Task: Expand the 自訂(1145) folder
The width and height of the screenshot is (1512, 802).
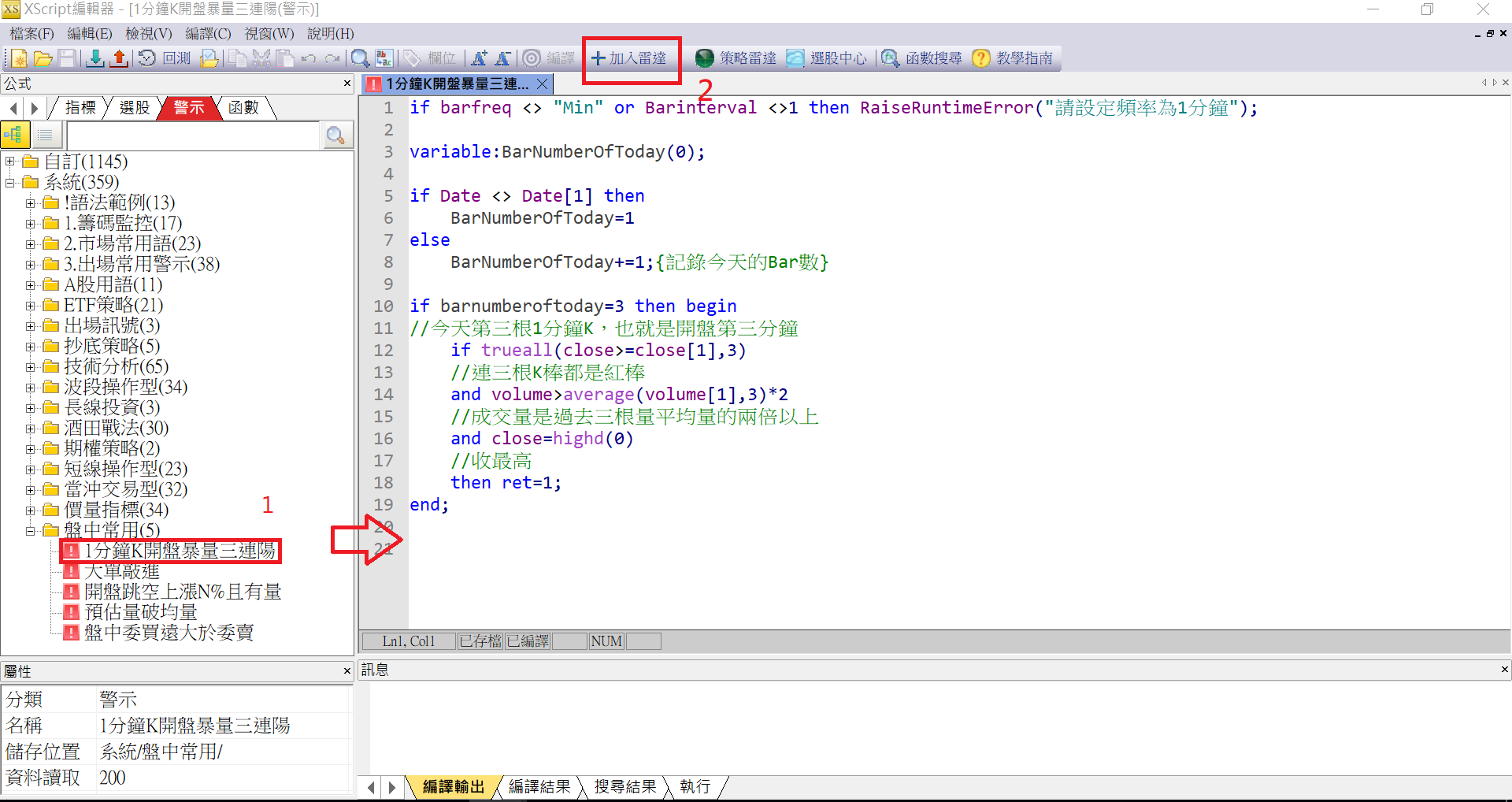Action: coord(10,162)
